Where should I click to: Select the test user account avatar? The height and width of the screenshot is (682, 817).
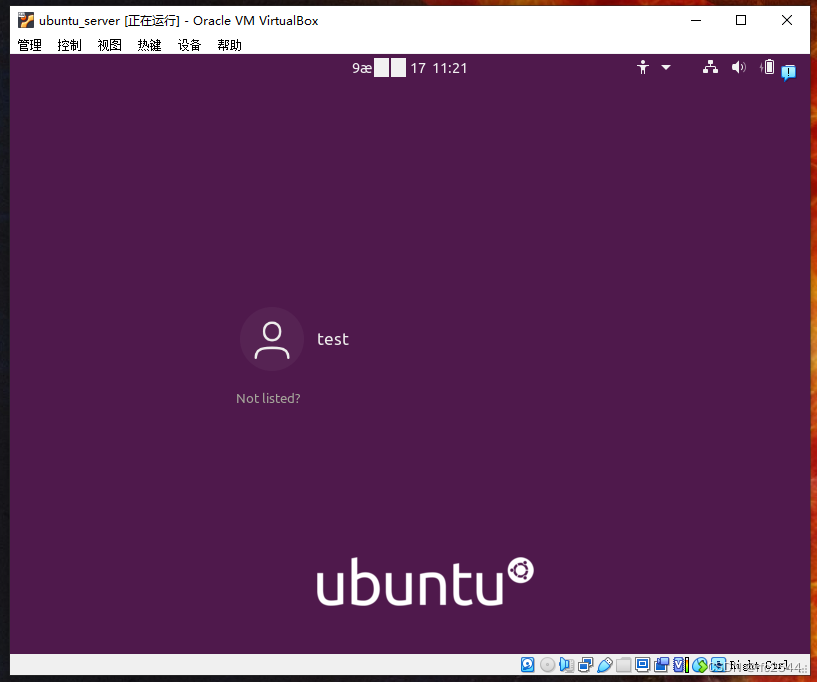[271, 339]
